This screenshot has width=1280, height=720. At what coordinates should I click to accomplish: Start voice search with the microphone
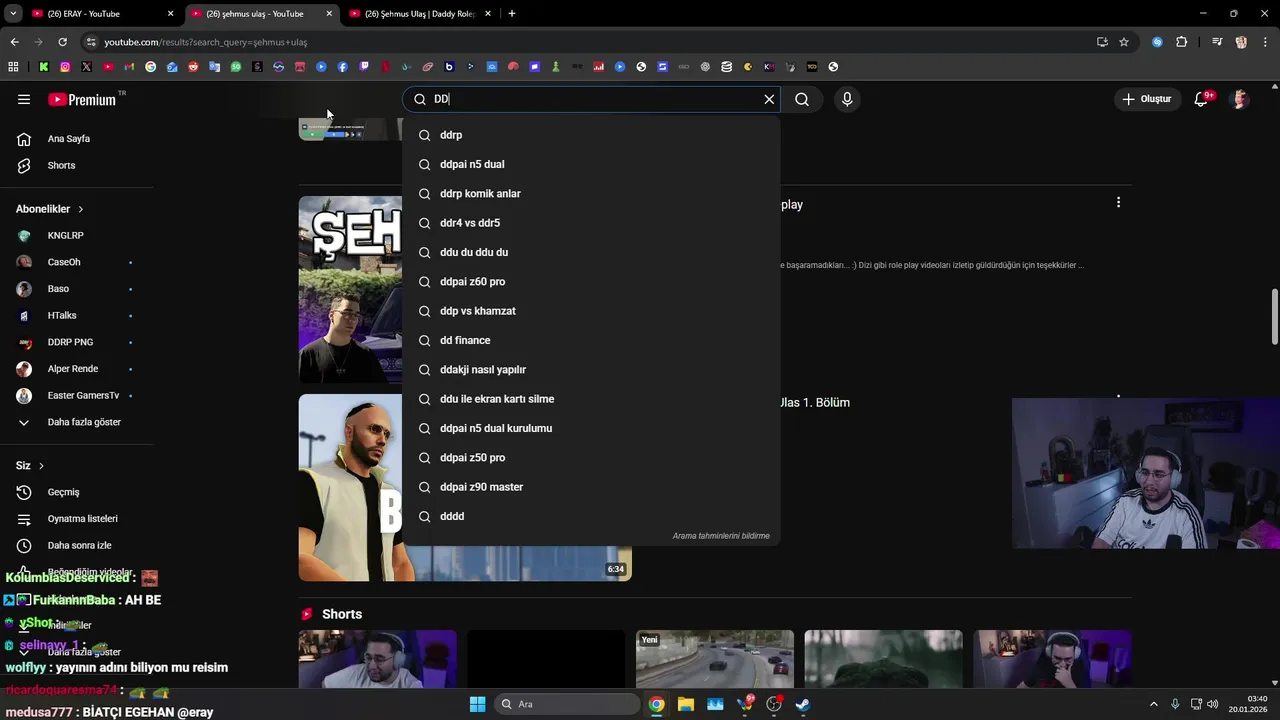(847, 99)
